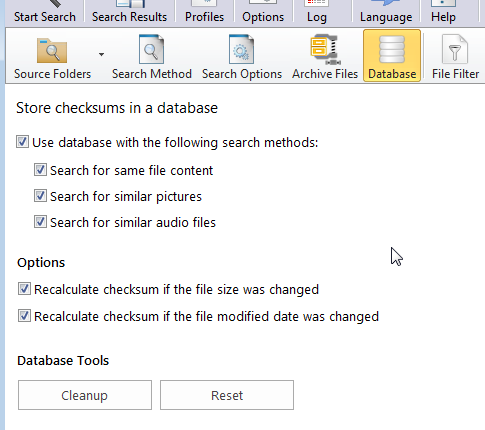Image resolution: width=485 pixels, height=430 pixels.
Task: Uncheck 'Search for same file content'
Action: [40, 170]
